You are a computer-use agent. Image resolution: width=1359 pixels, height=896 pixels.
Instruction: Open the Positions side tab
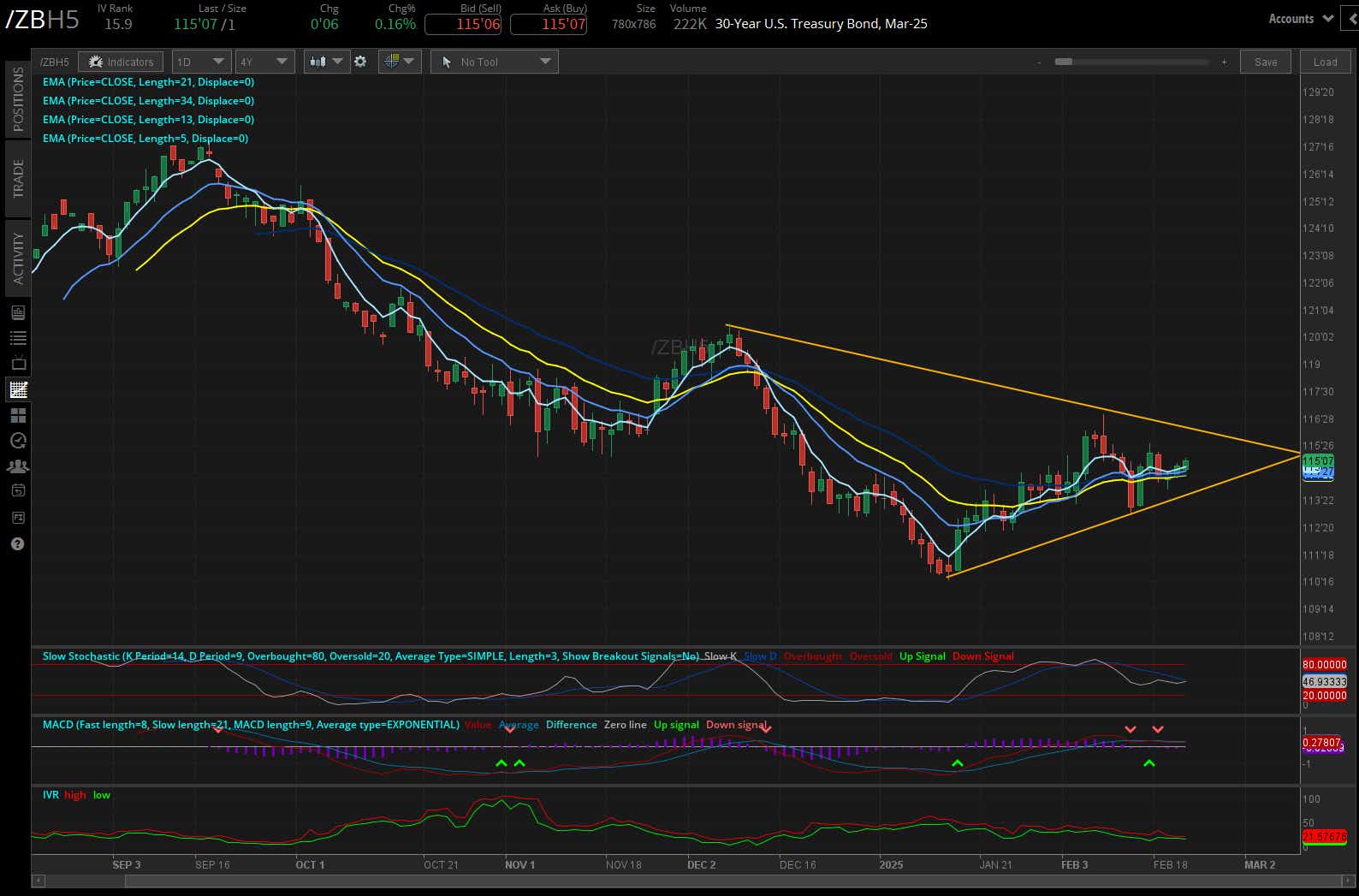click(x=17, y=98)
